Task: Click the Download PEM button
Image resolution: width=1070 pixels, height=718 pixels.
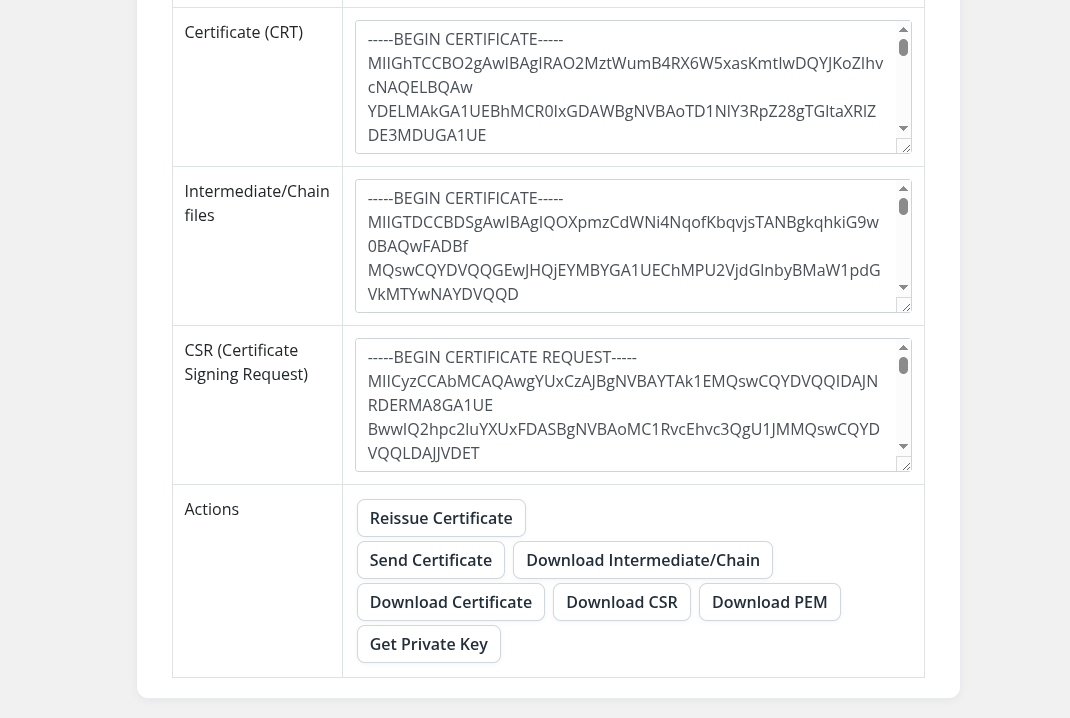Action: click(x=770, y=602)
